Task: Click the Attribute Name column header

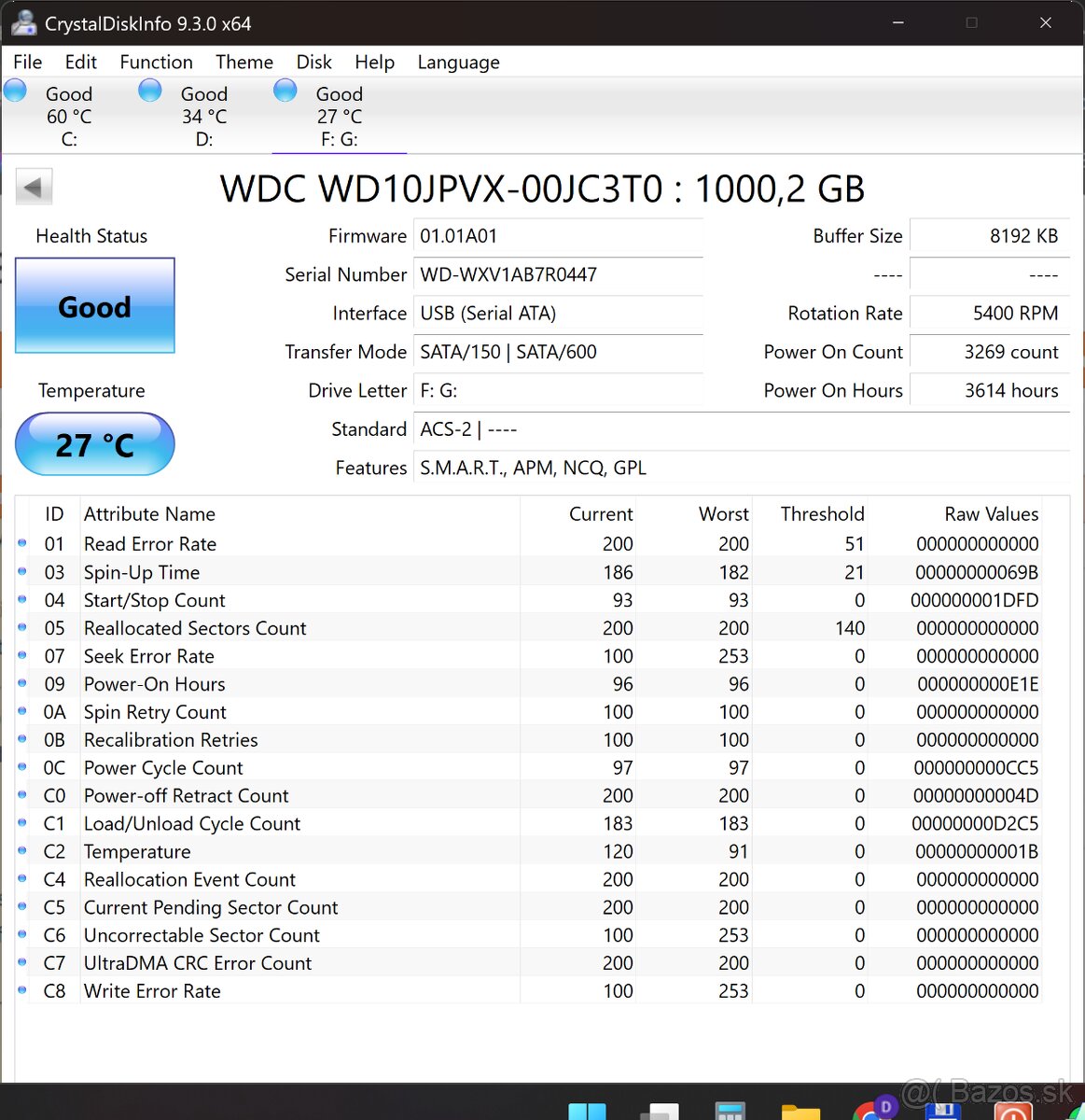Action: tap(149, 514)
